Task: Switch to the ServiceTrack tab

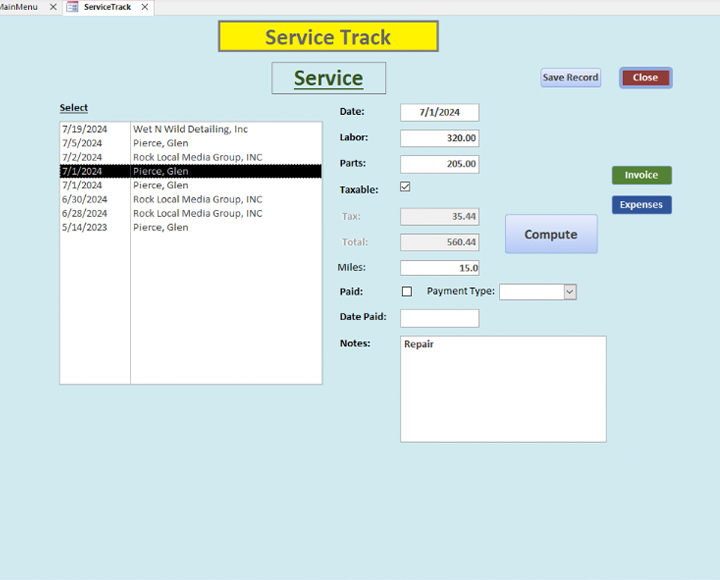Action: point(107,7)
